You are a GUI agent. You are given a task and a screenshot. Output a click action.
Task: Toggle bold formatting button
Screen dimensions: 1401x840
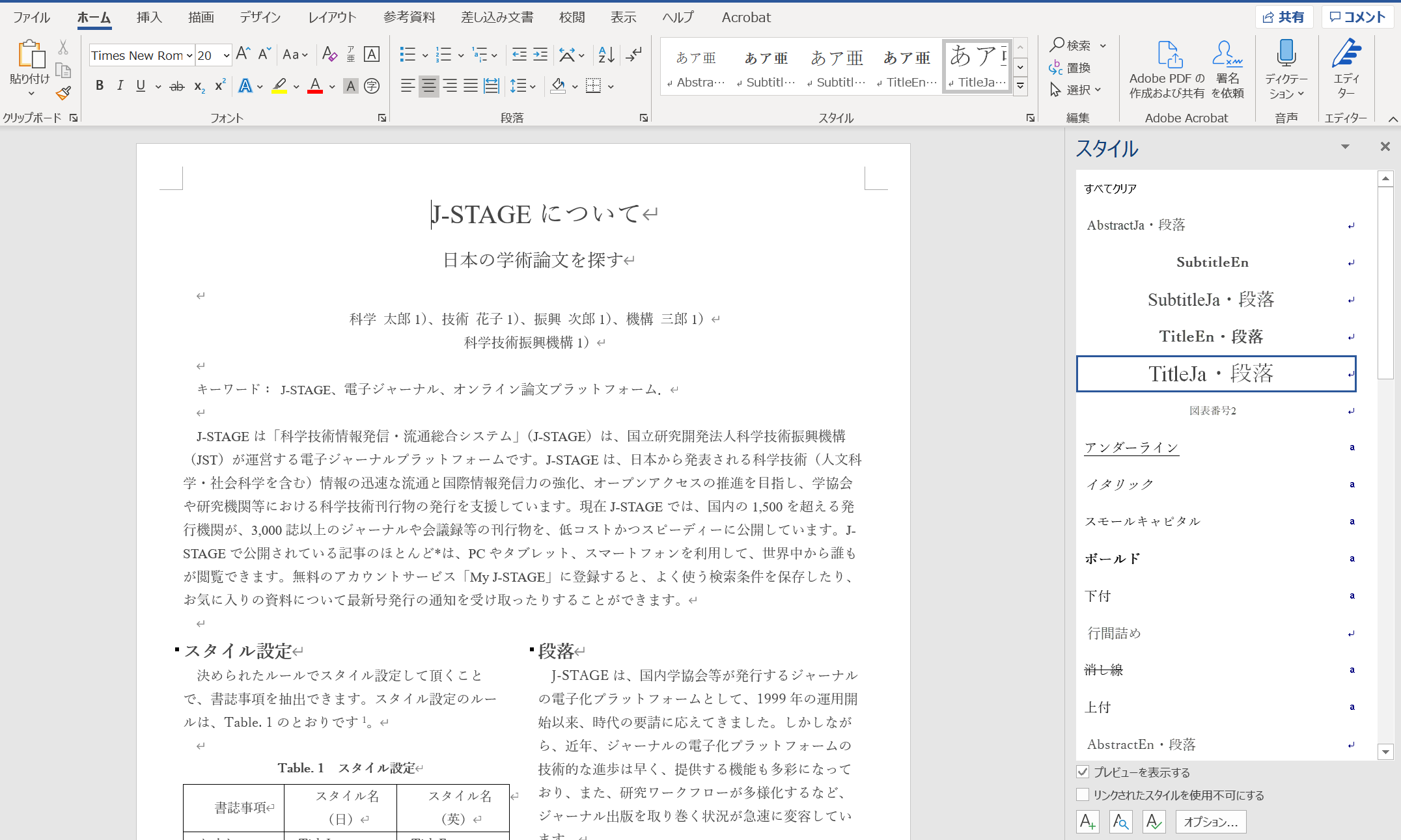[x=100, y=86]
